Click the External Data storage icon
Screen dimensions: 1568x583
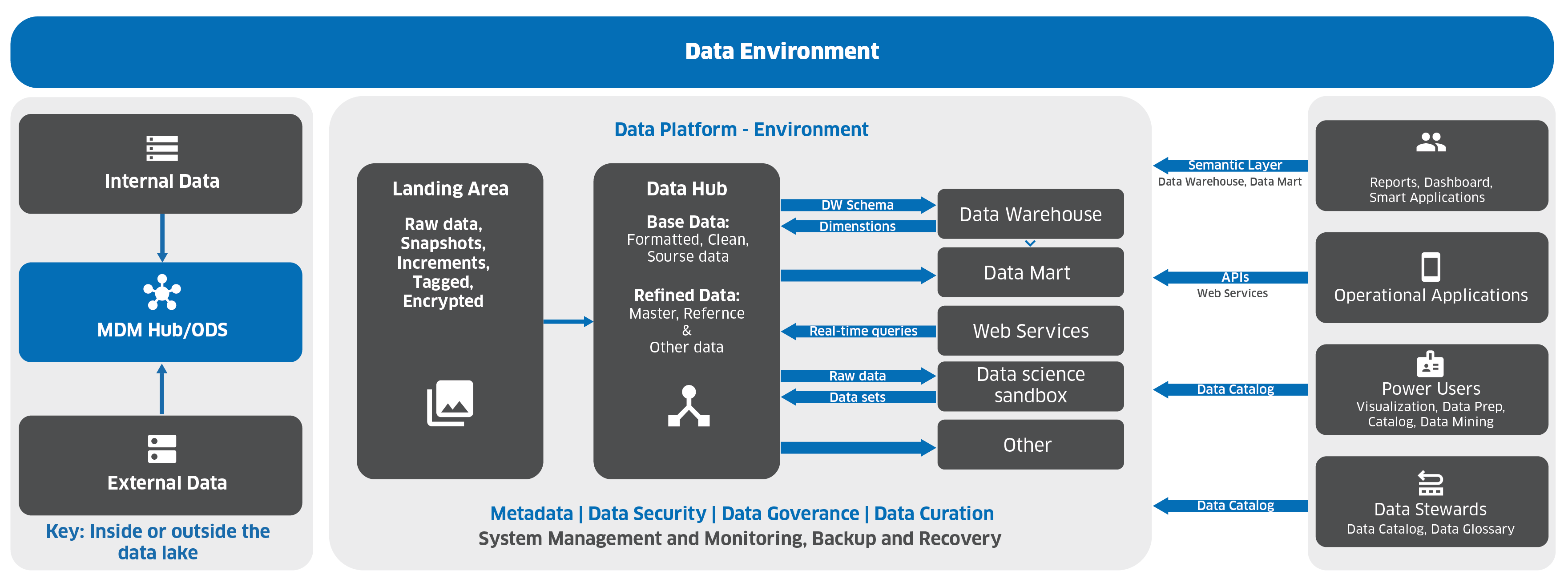click(162, 449)
